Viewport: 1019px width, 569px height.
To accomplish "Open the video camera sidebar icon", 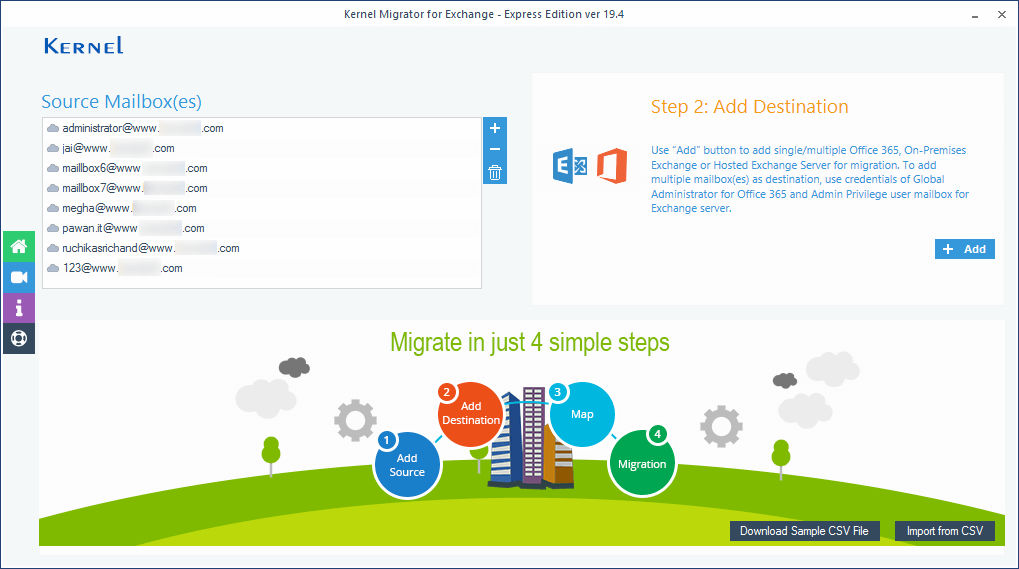I will (x=19, y=277).
